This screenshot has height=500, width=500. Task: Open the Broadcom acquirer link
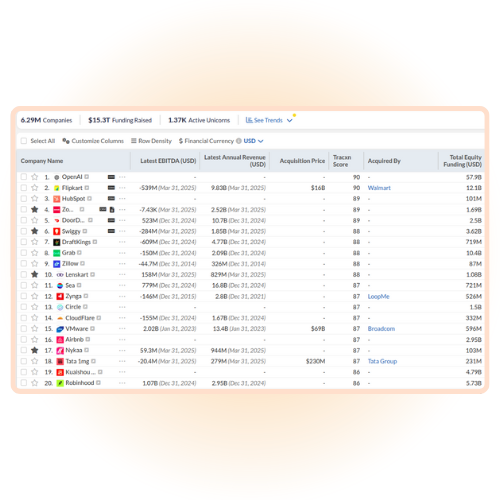point(381,329)
